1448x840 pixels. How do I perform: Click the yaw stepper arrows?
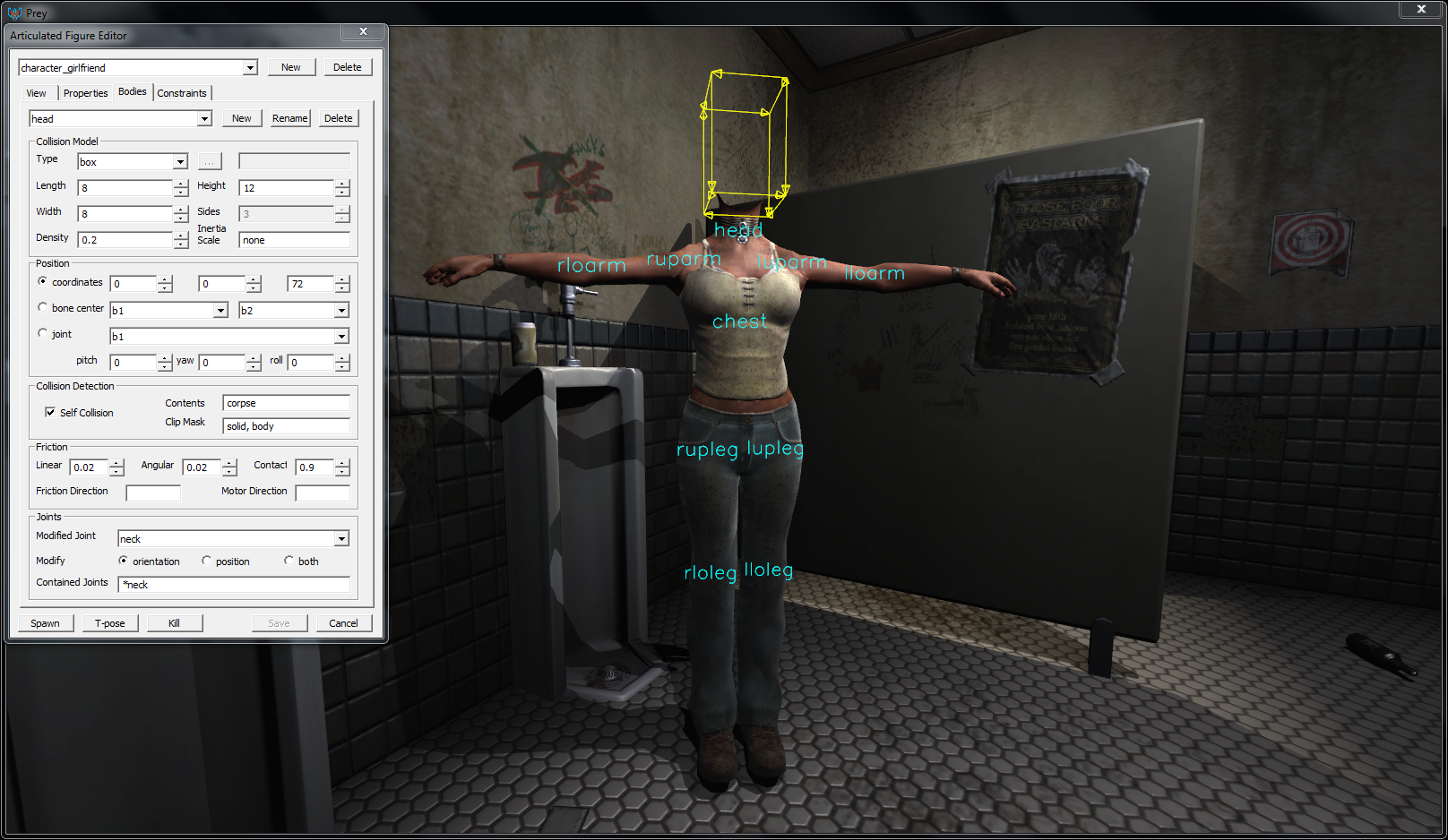coord(254,363)
